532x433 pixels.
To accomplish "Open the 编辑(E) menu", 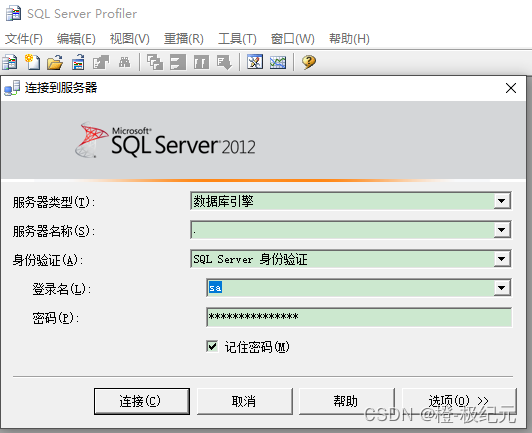I will pos(76,39).
